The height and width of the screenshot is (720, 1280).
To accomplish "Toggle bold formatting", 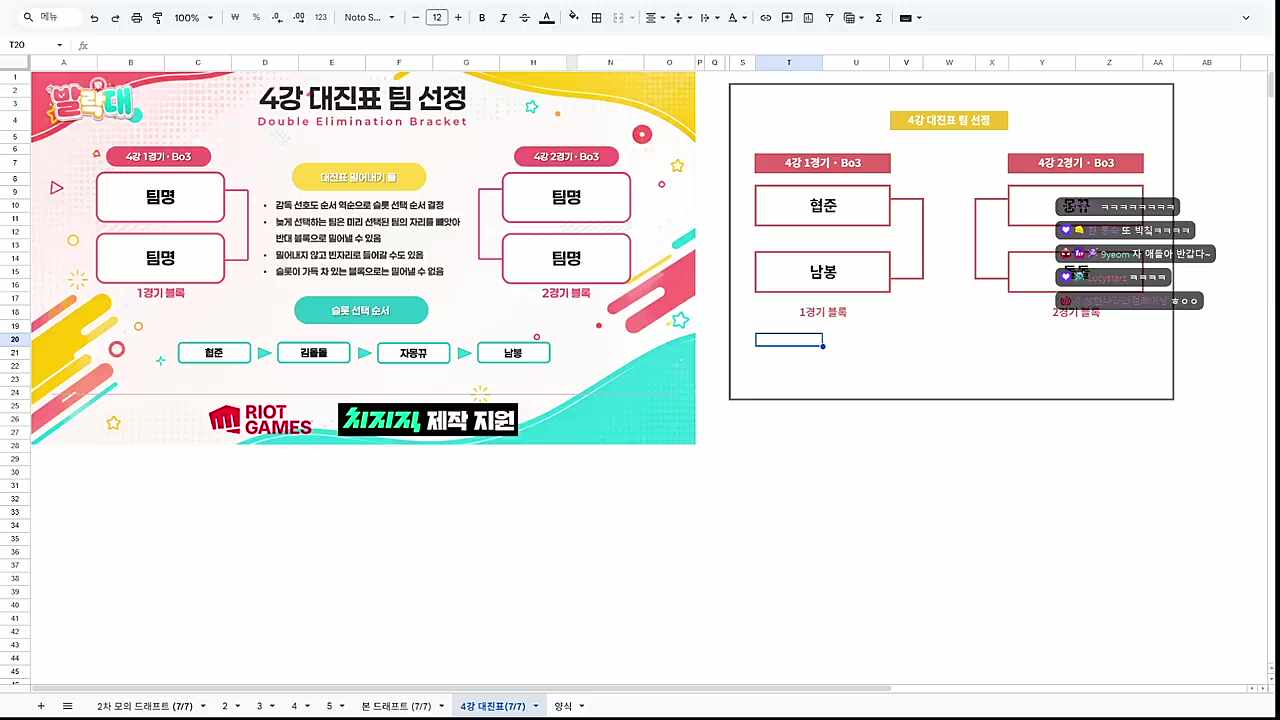I will point(482,18).
